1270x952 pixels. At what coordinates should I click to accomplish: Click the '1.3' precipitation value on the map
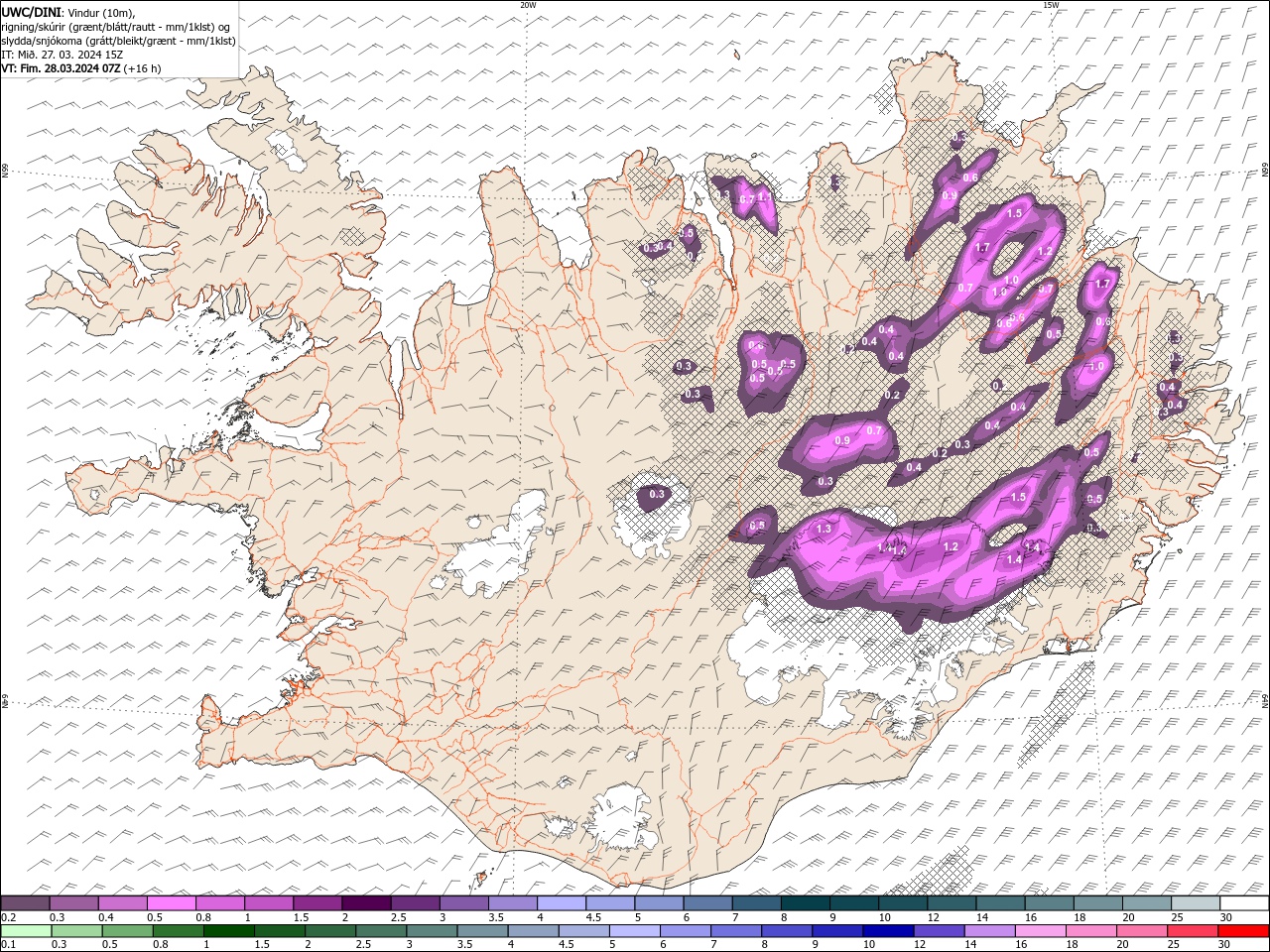click(x=824, y=530)
